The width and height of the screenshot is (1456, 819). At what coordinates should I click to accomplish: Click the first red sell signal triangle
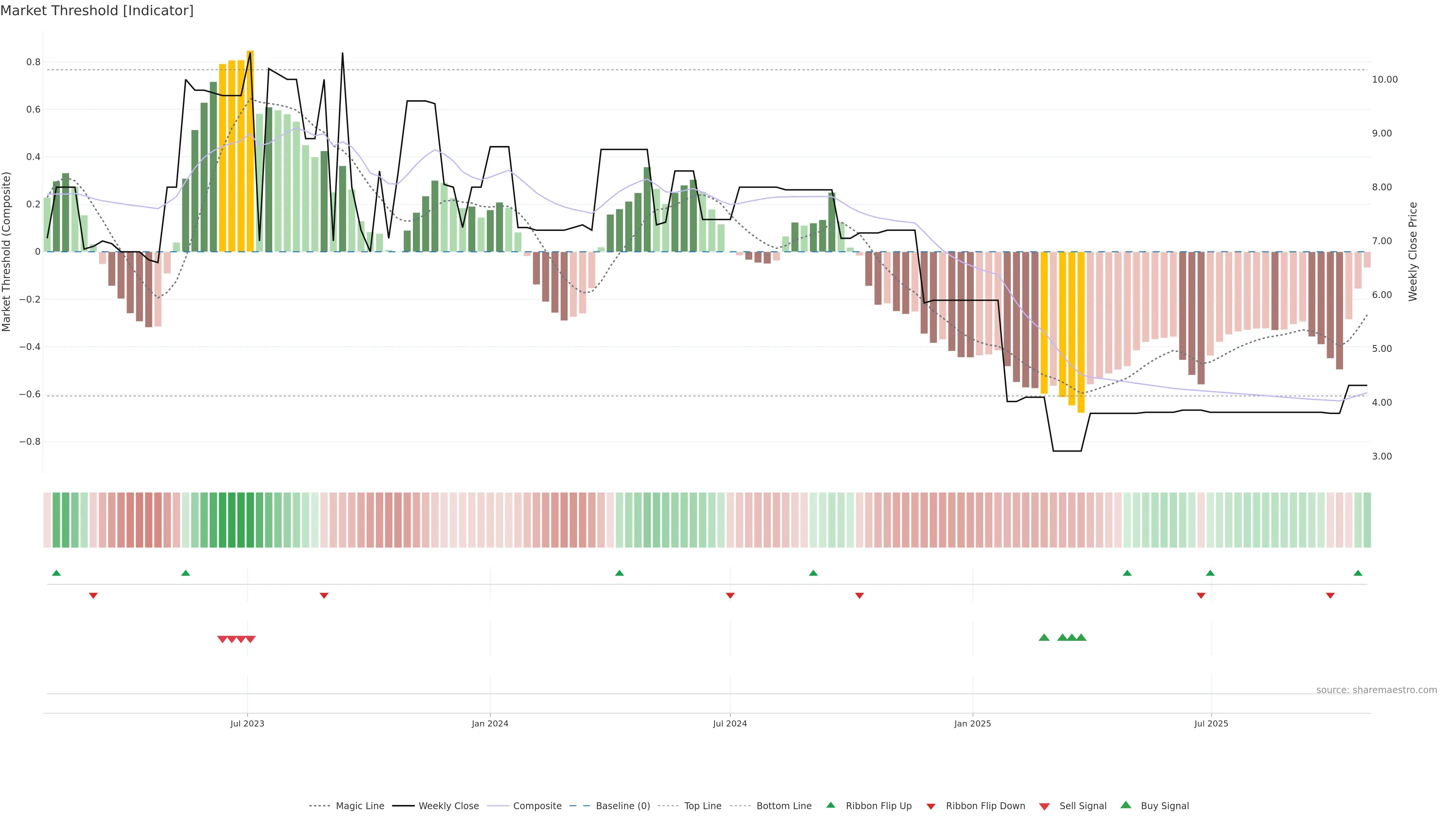pyautogui.click(x=222, y=639)
